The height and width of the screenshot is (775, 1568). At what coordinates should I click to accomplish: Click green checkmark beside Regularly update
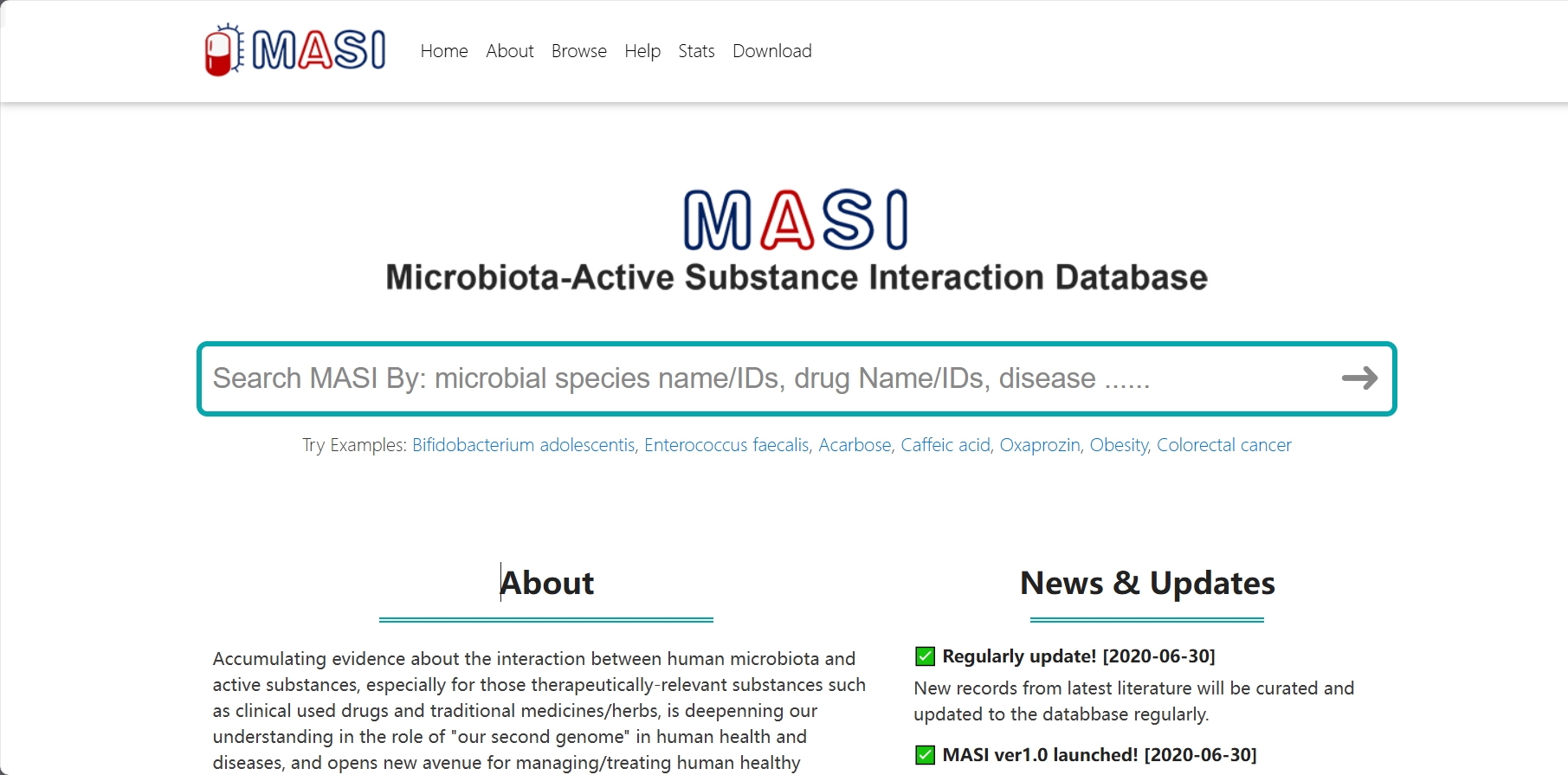click(925, 656)
